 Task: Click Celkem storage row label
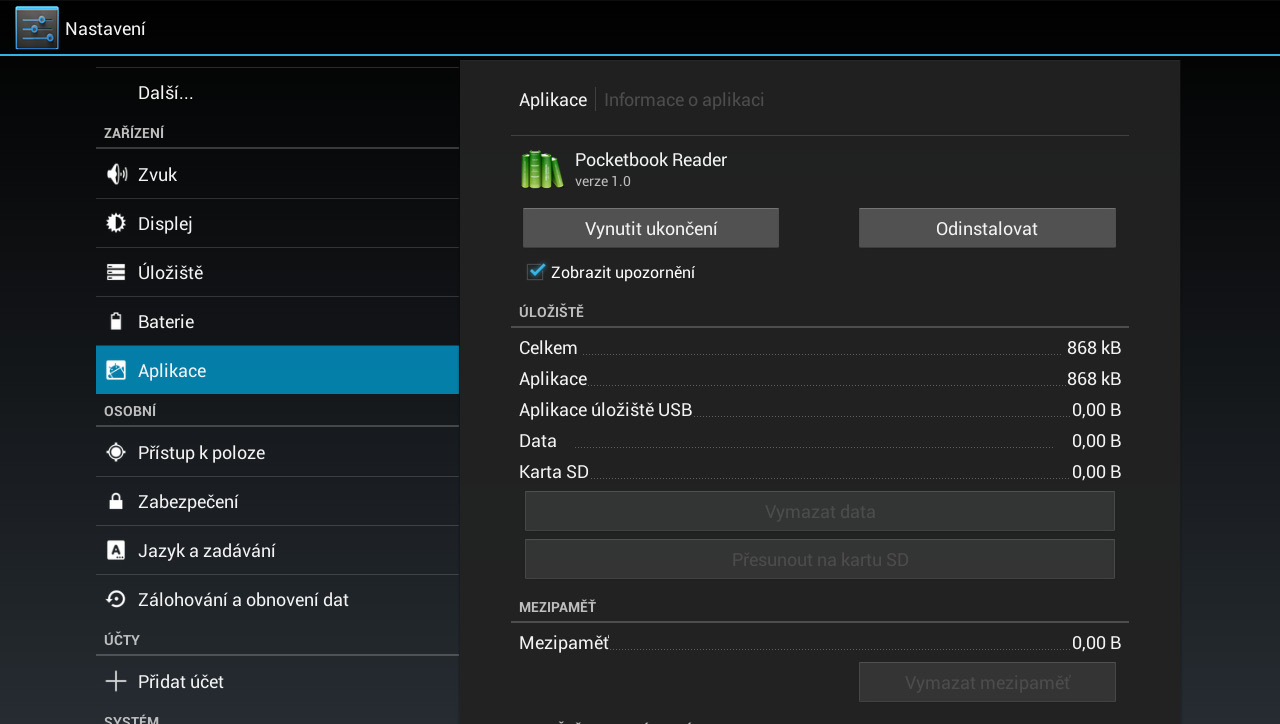pyautogui.click(x=548, y=348)
